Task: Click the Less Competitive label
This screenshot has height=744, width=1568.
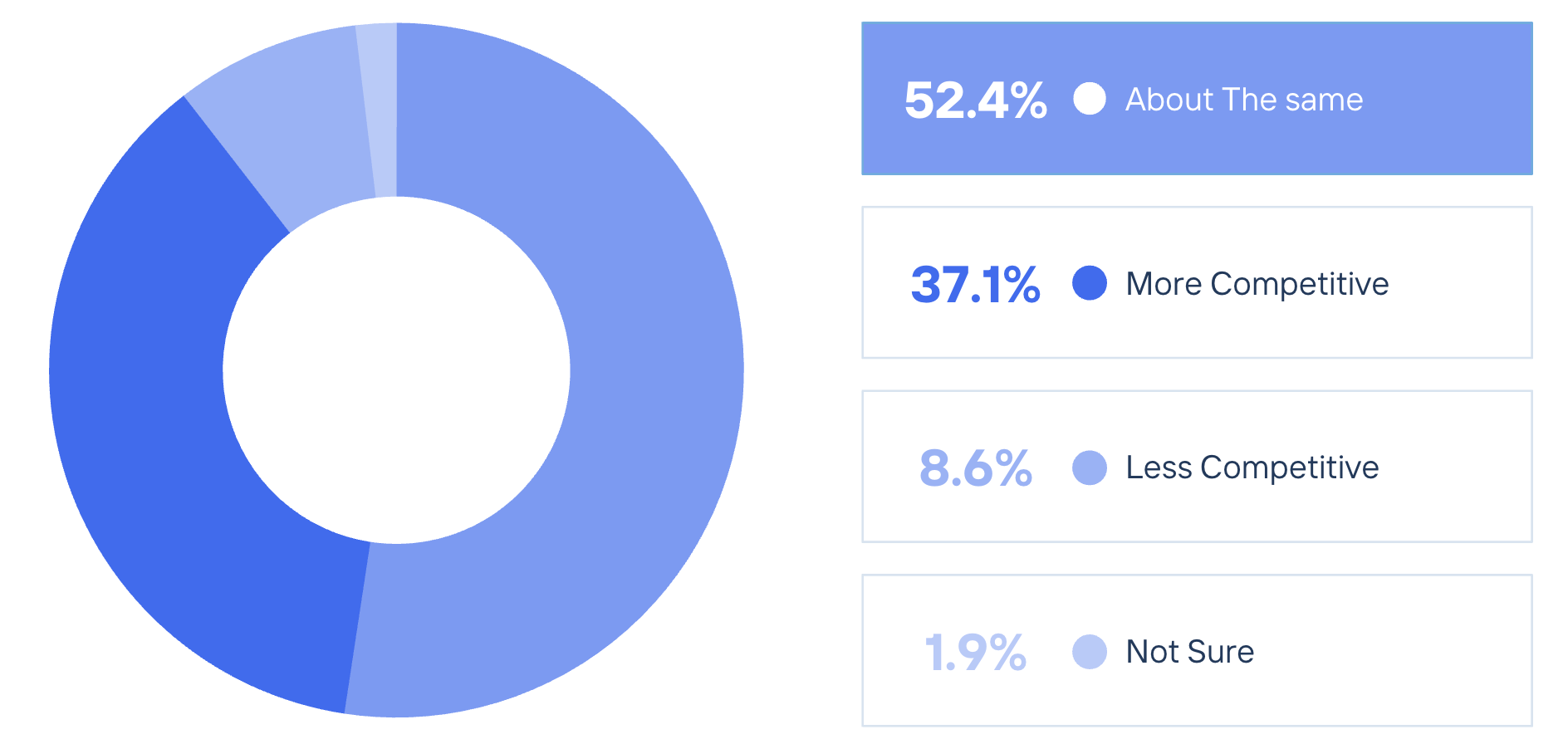Action: 1252,467
